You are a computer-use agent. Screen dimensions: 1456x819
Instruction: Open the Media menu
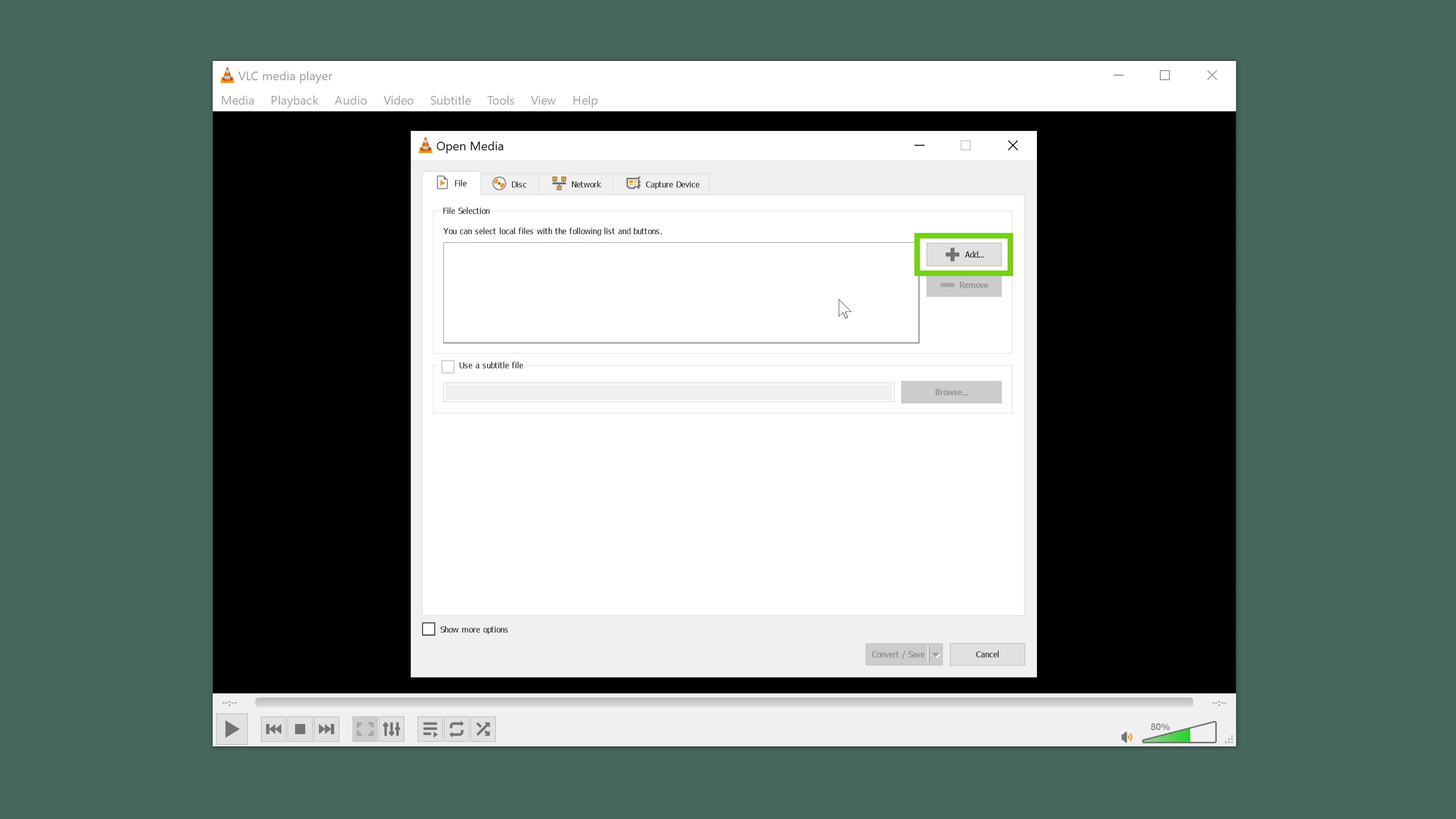(x=237, y=100)
